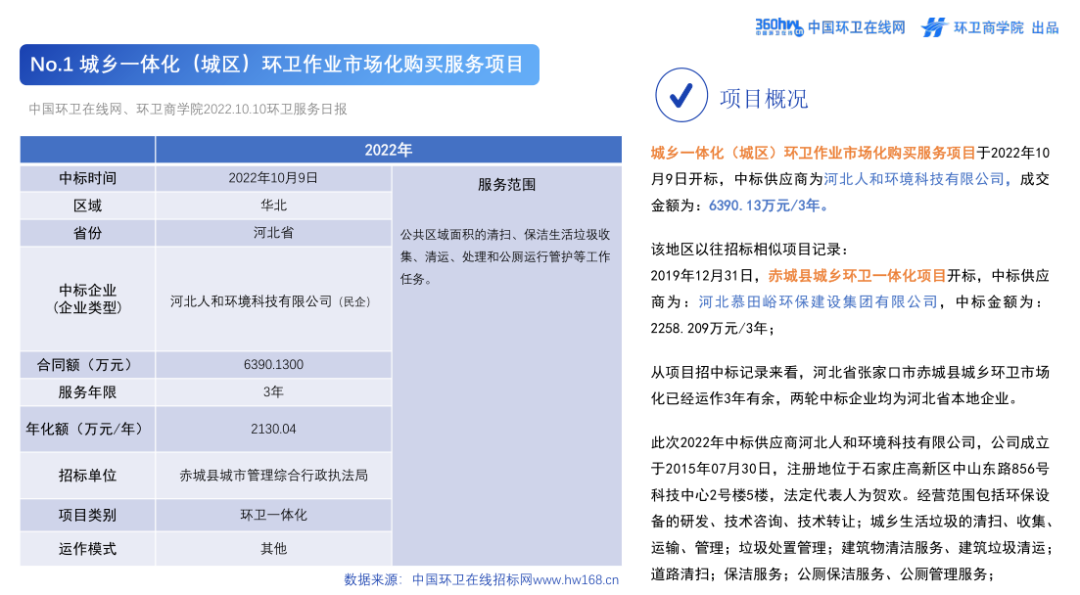Click the 服务年限 row label
Screen dimensions: 1080x595
pyautogui.click(x=87, y=393)
